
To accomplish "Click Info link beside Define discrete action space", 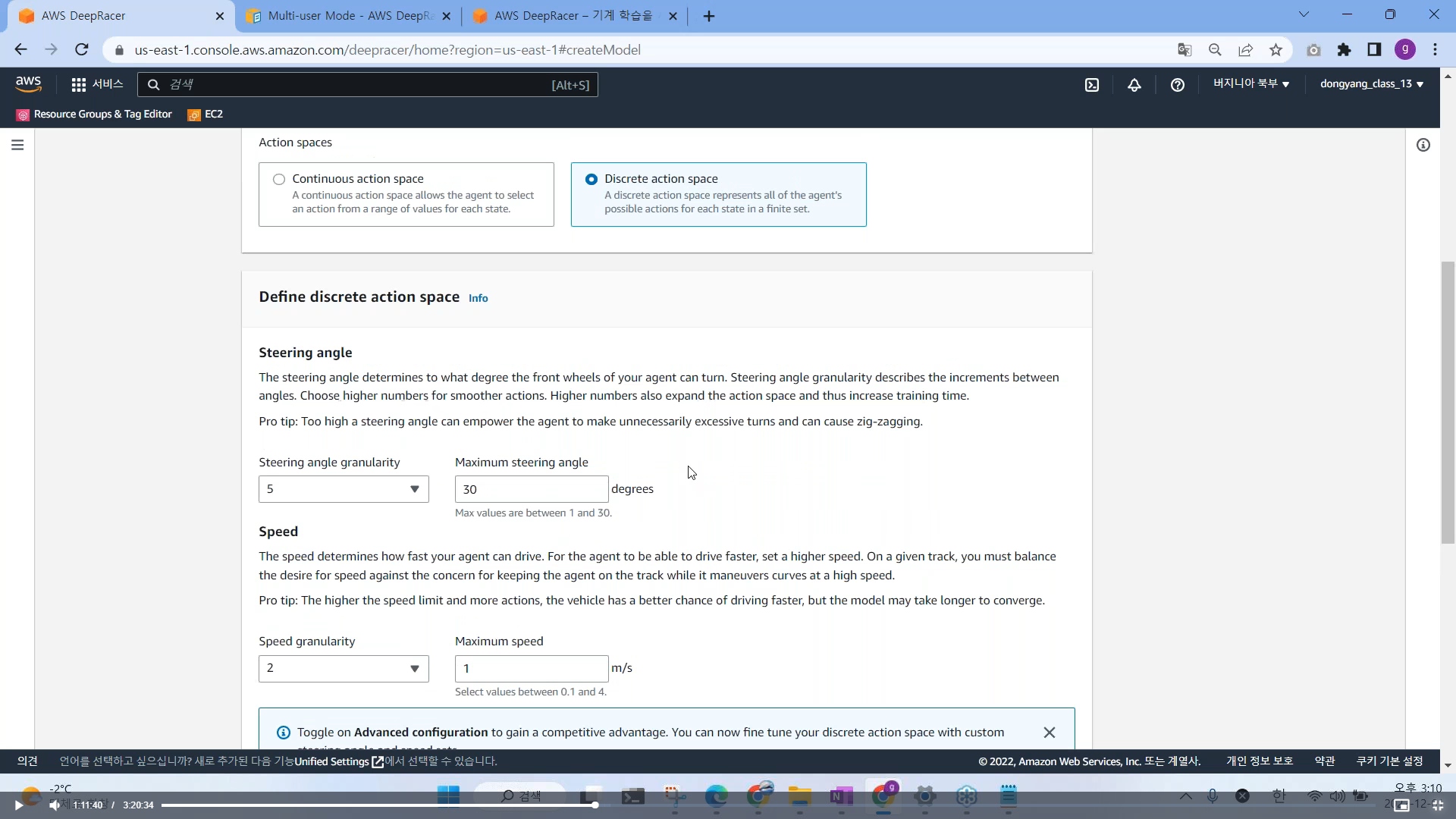I will coord(478,298).
